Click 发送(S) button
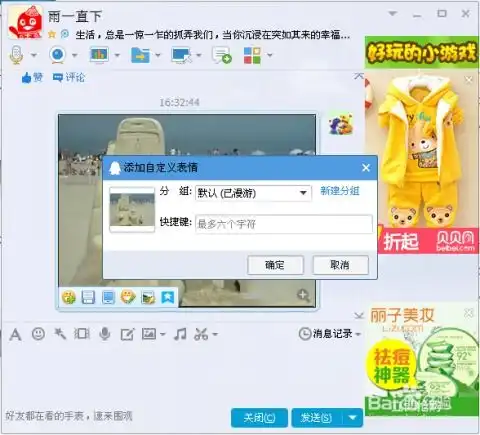Screen dimensions: 480x435 (x=317, y=418)
